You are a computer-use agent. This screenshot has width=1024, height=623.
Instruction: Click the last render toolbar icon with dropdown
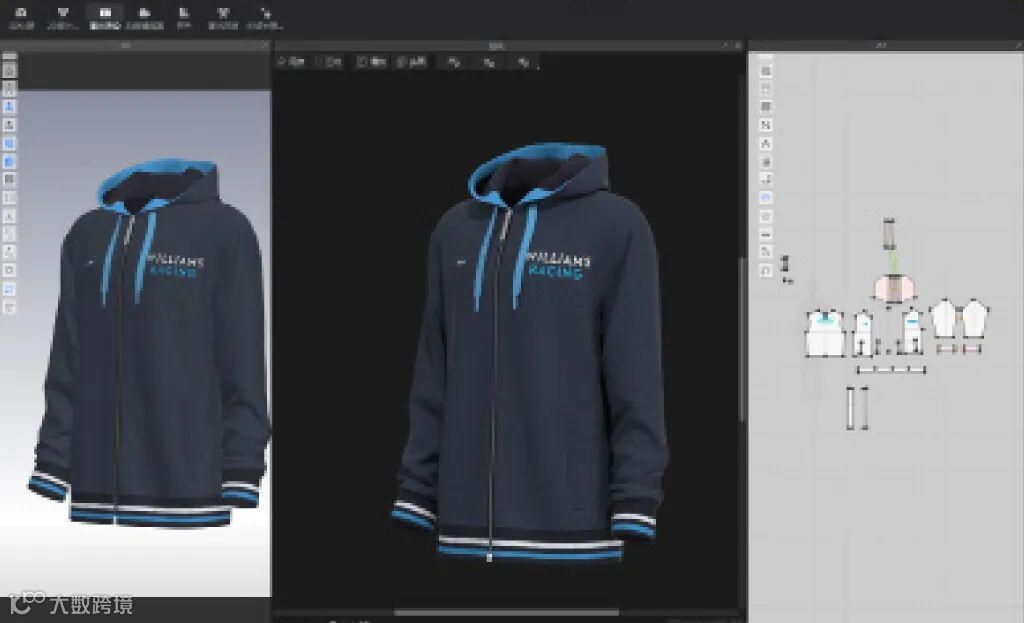[x=524, y=63]
